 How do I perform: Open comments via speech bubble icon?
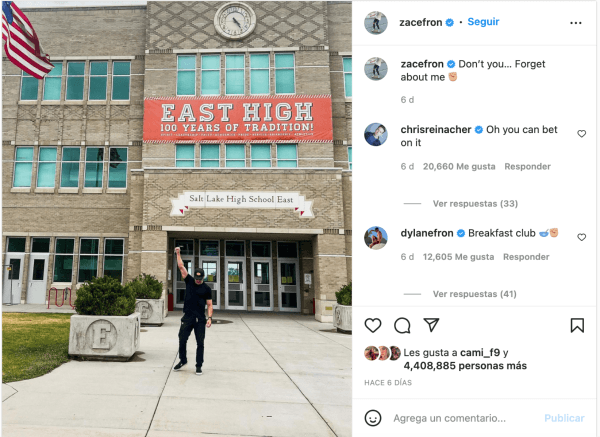click(402, 326)
